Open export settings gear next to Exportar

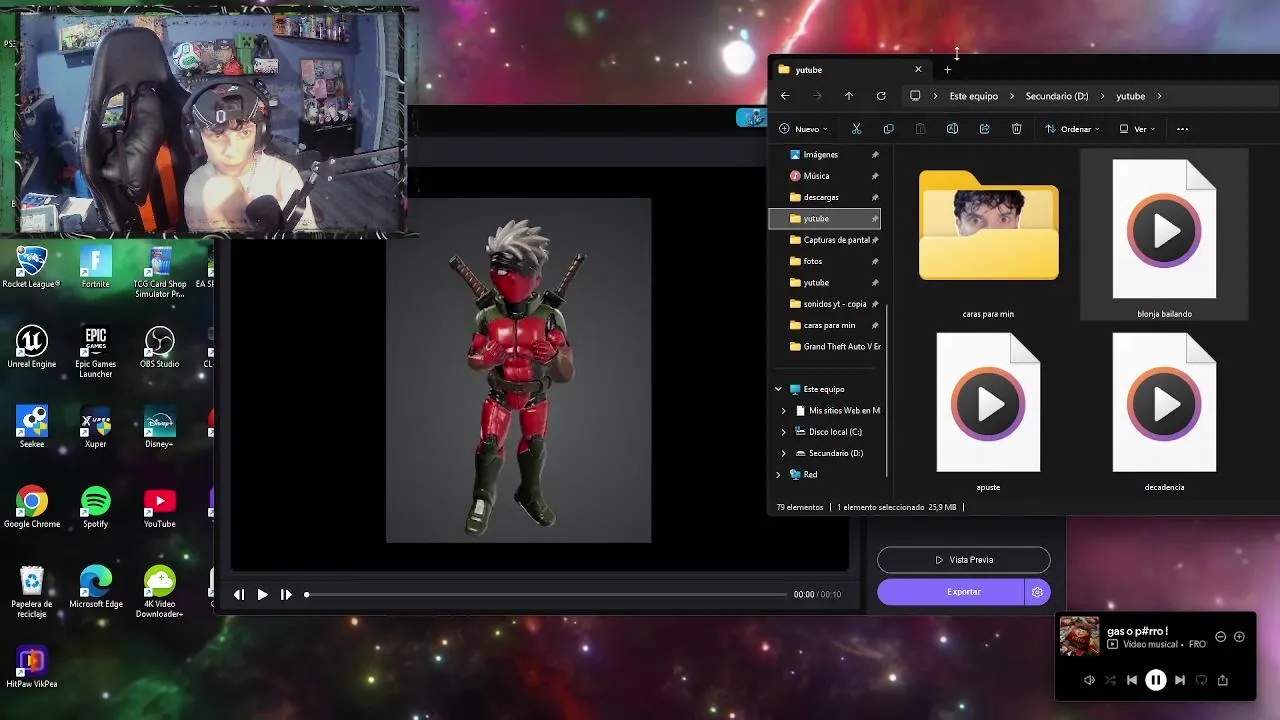click(1037, 592)
